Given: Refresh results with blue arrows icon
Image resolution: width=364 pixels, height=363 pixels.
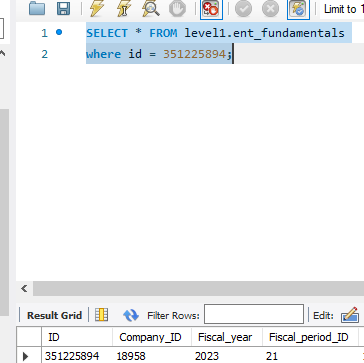Looking at the screenshot, I should tap(131, 315).
